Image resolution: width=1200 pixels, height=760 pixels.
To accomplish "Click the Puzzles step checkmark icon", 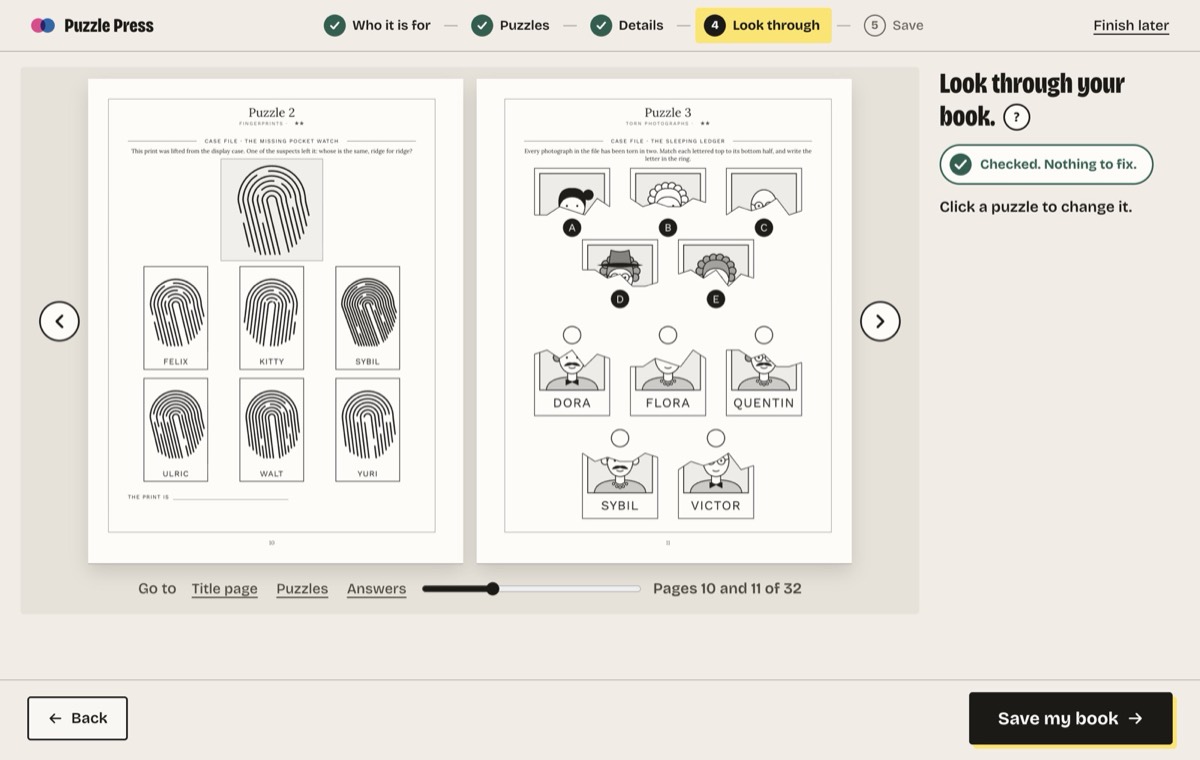I will pyautogui.click(x=482, y=25).
